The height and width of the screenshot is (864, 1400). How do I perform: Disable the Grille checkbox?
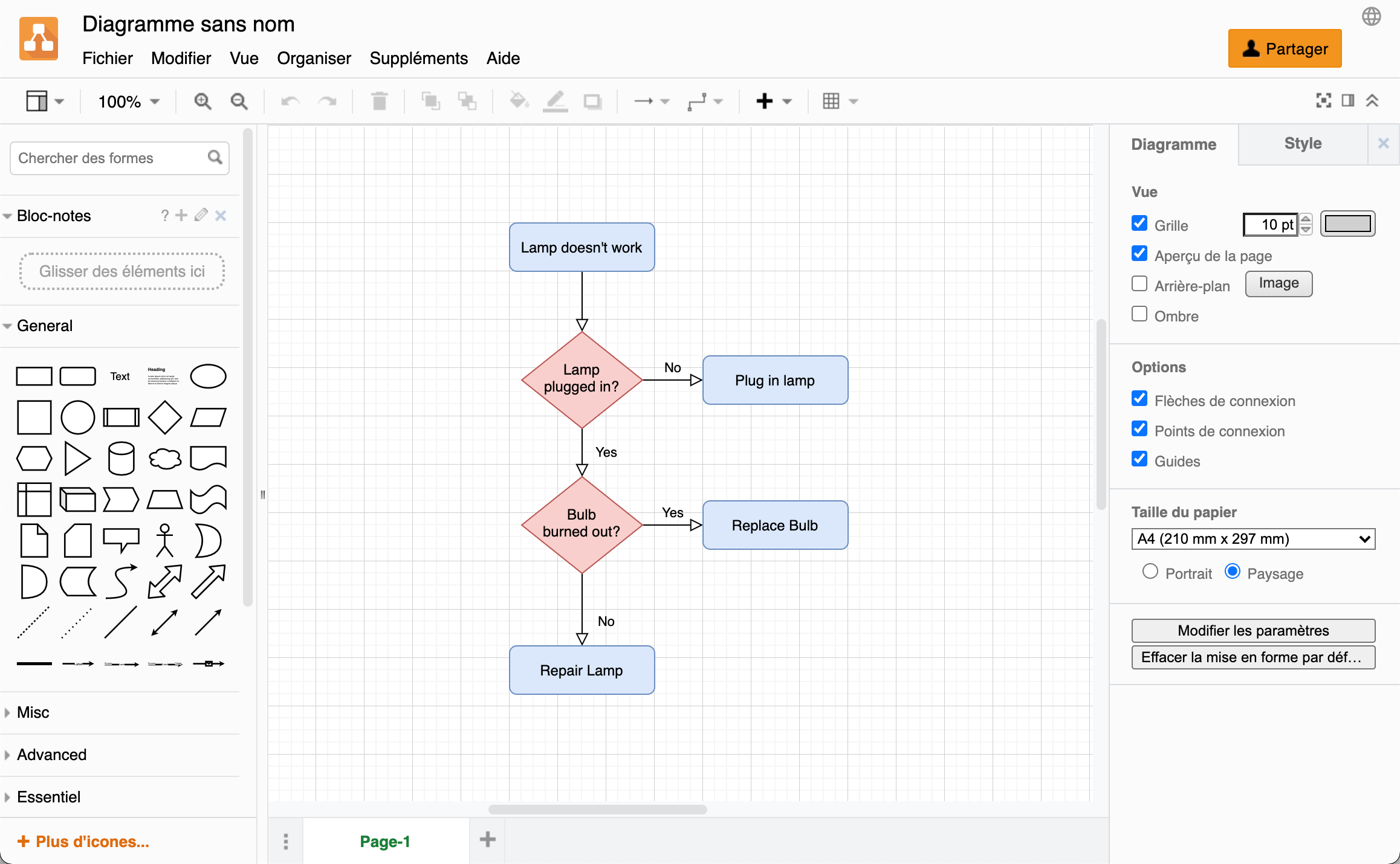(x=1139, y=223)
